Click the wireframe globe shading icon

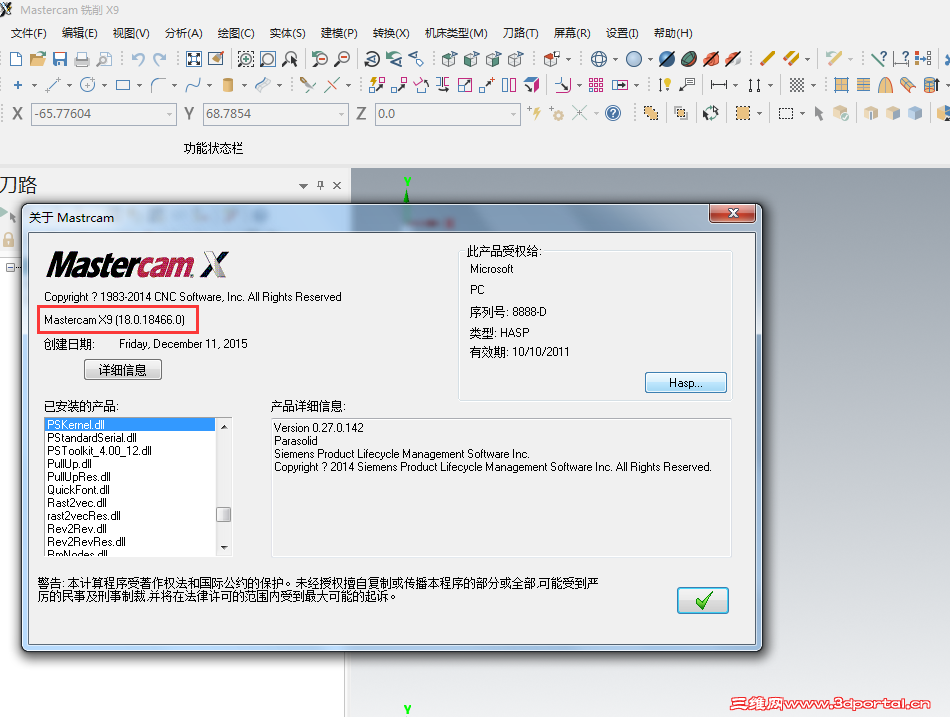click(599, 59)
